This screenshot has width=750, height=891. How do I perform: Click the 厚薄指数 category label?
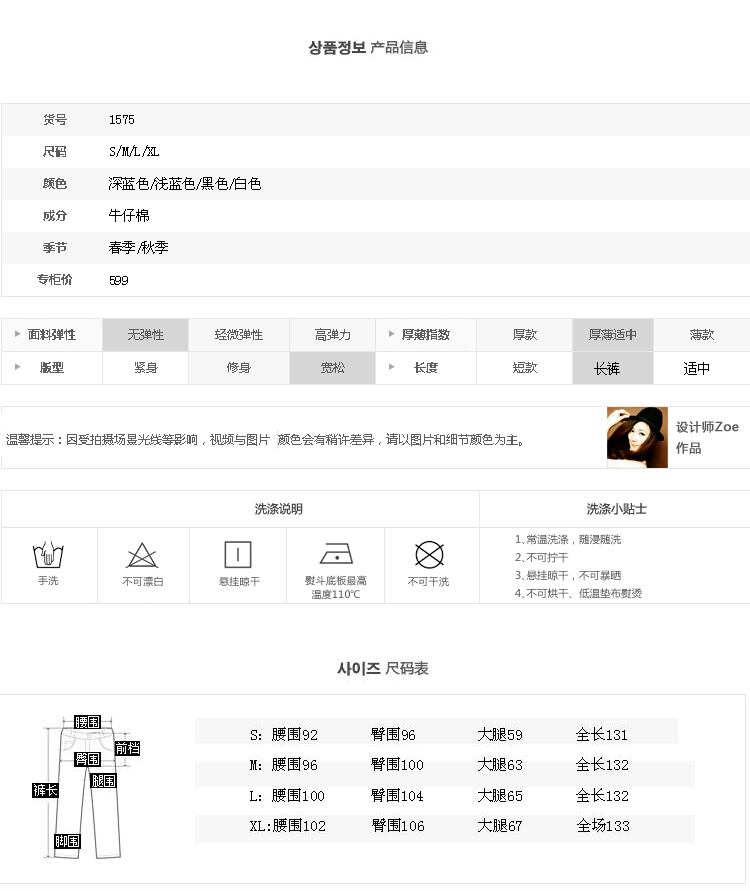click(x=426, y=335)
